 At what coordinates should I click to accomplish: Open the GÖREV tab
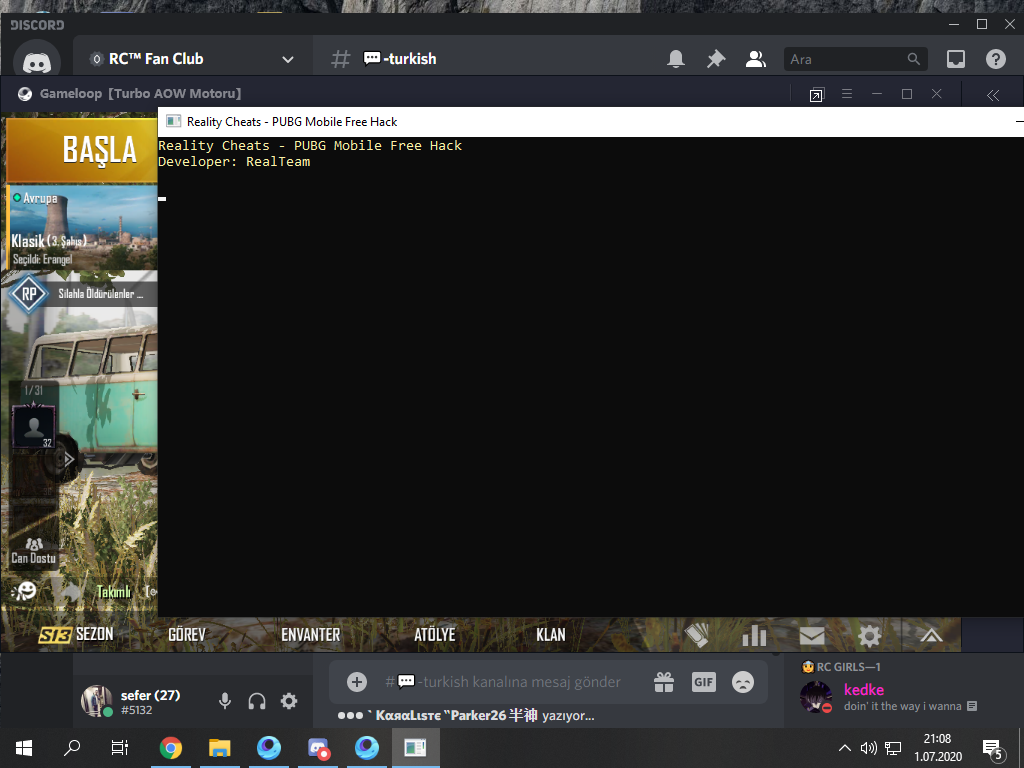pos(187,635)
